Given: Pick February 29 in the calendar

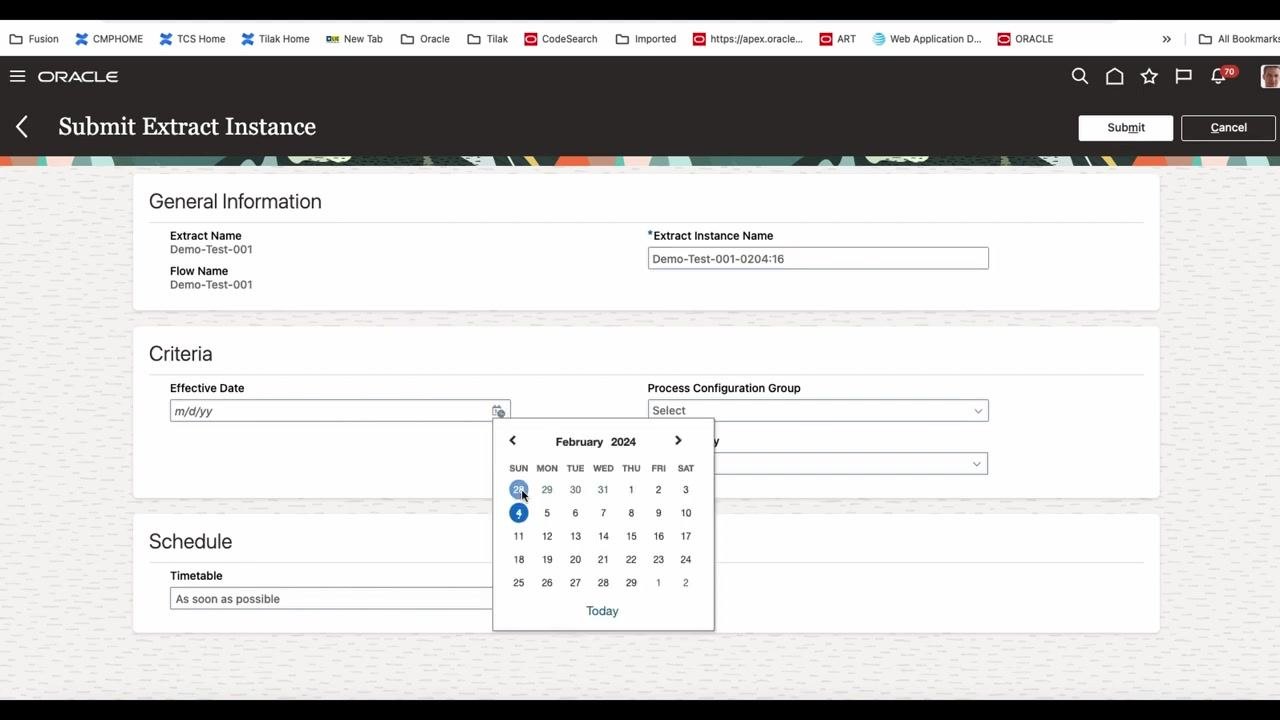Looking at the screenshot, I should pyautogui.click(x=631, y=583).
